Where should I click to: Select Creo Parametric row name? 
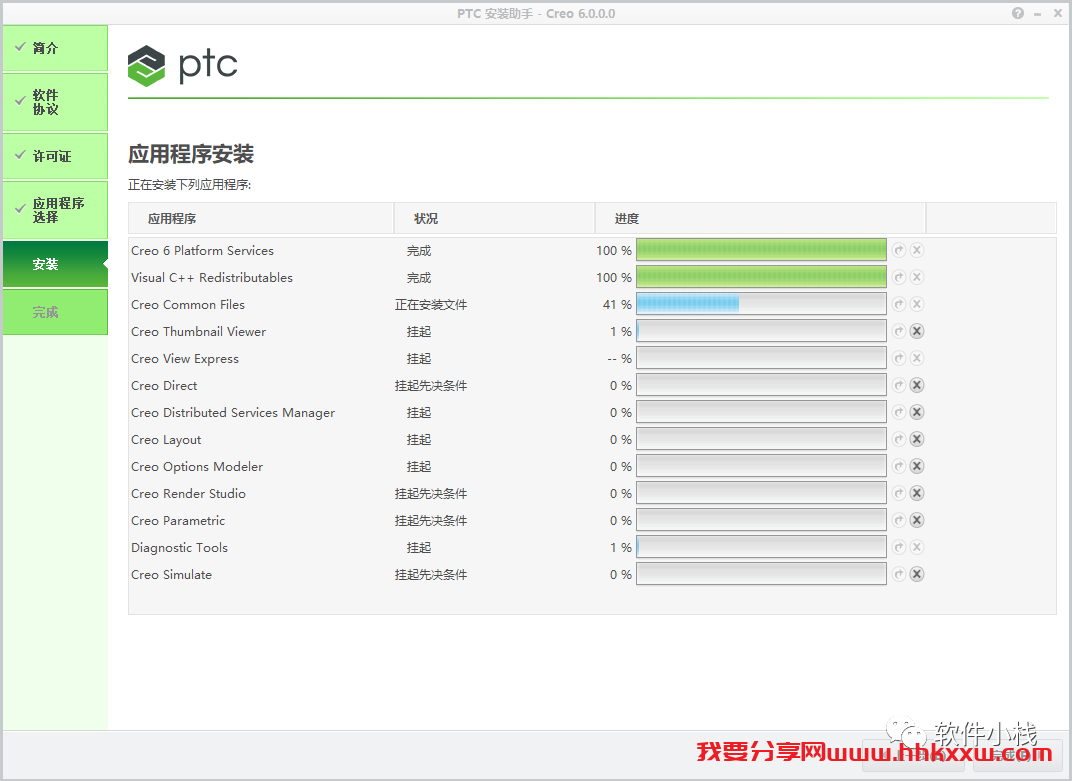178,520
